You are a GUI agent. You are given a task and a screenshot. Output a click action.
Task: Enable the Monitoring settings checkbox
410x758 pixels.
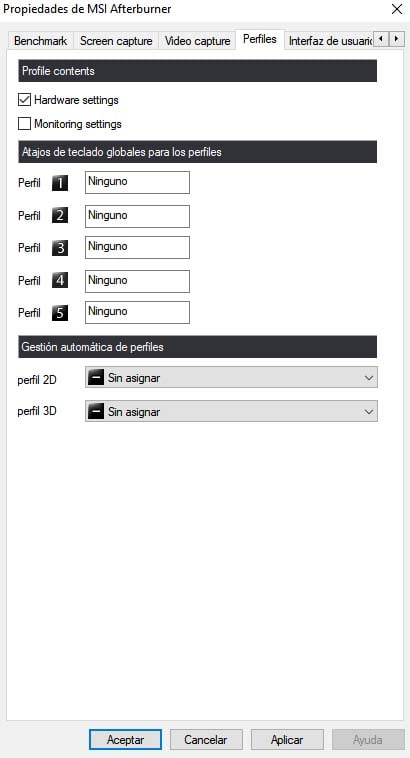pyautogui.click(x=24, y=124)
